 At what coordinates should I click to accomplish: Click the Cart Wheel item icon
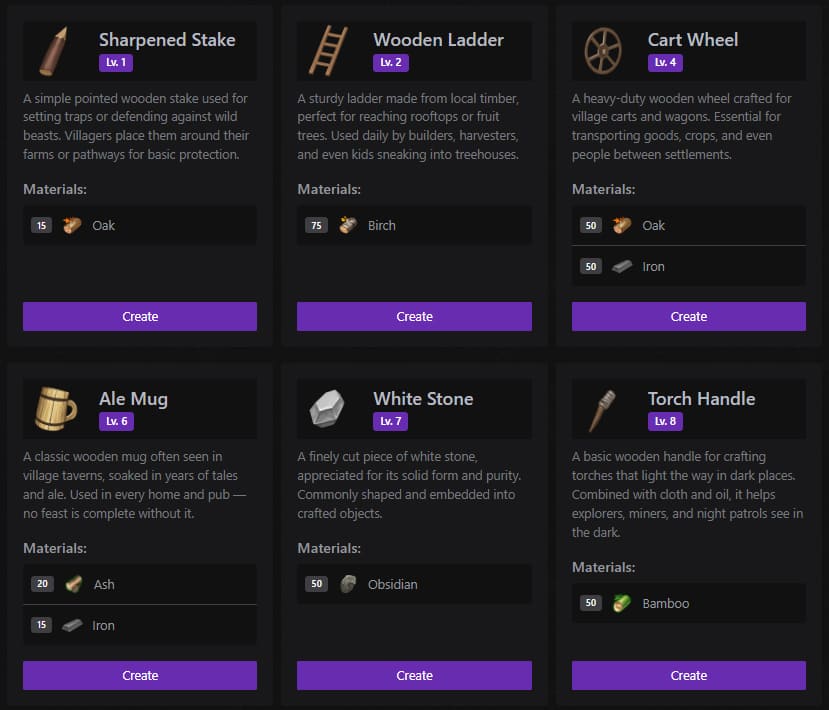[x=603, y=51]
